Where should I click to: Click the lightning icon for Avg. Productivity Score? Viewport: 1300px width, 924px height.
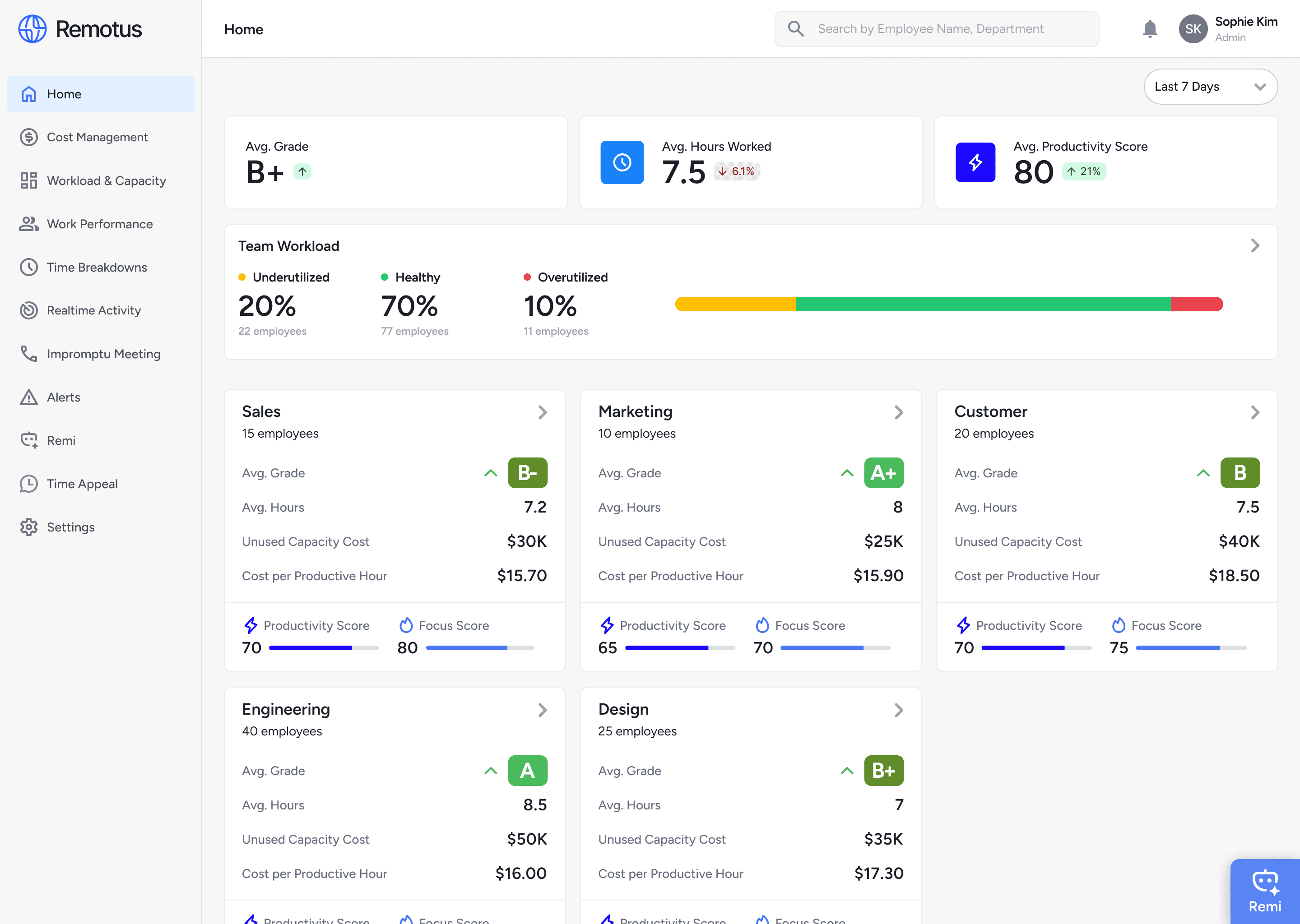(x=975, y=162)
